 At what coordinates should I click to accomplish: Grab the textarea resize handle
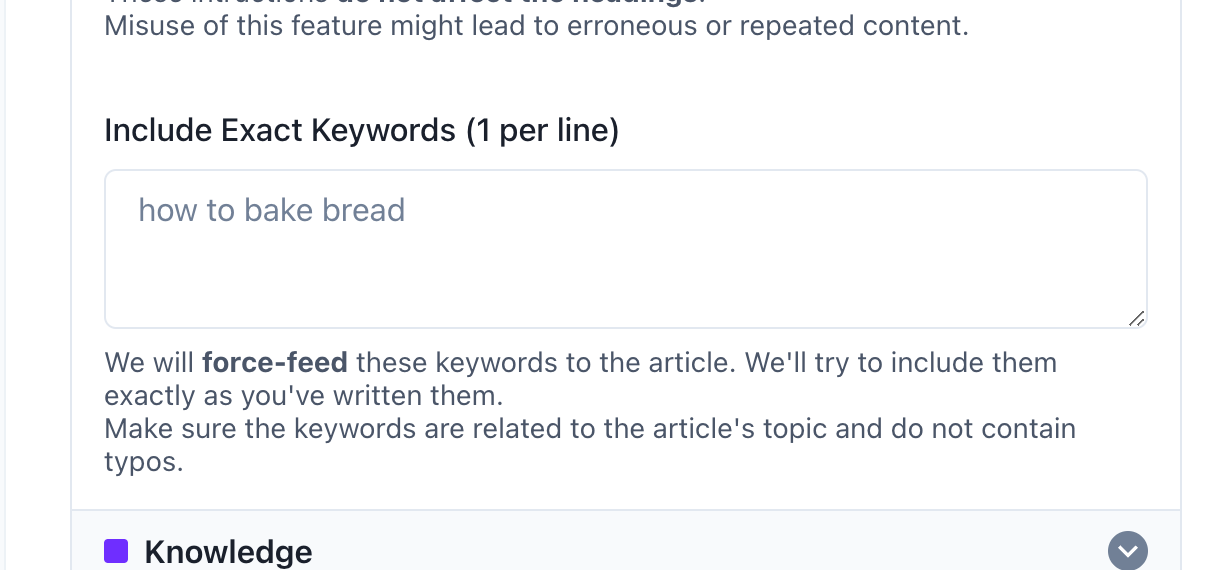click(1136, 318)
